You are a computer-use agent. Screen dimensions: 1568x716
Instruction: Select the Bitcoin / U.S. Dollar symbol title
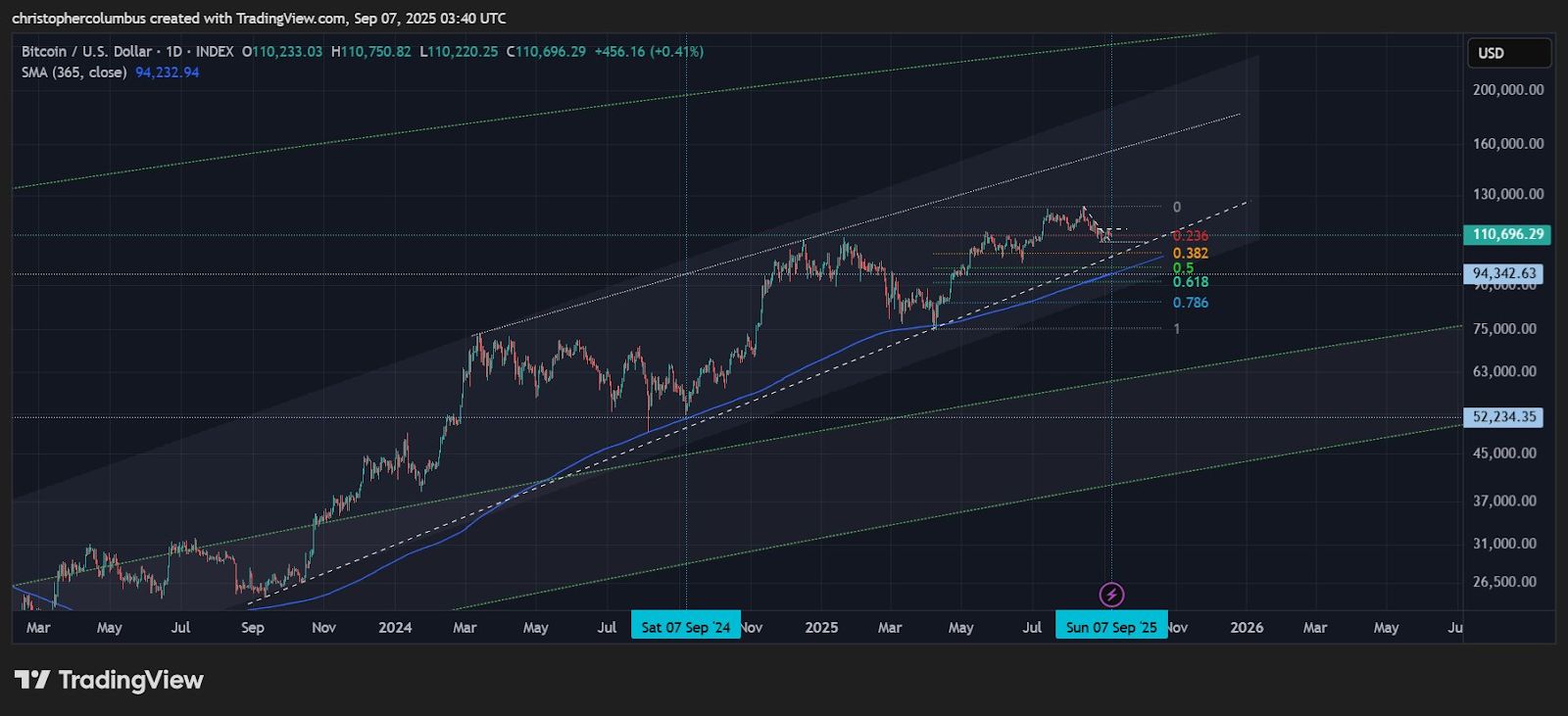click(x=86, y=51)
